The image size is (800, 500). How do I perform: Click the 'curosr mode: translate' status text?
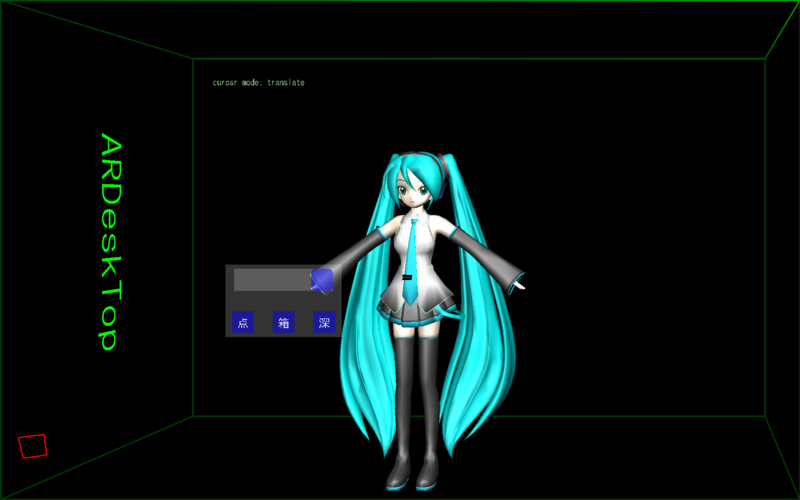click(x=259, y=82)
